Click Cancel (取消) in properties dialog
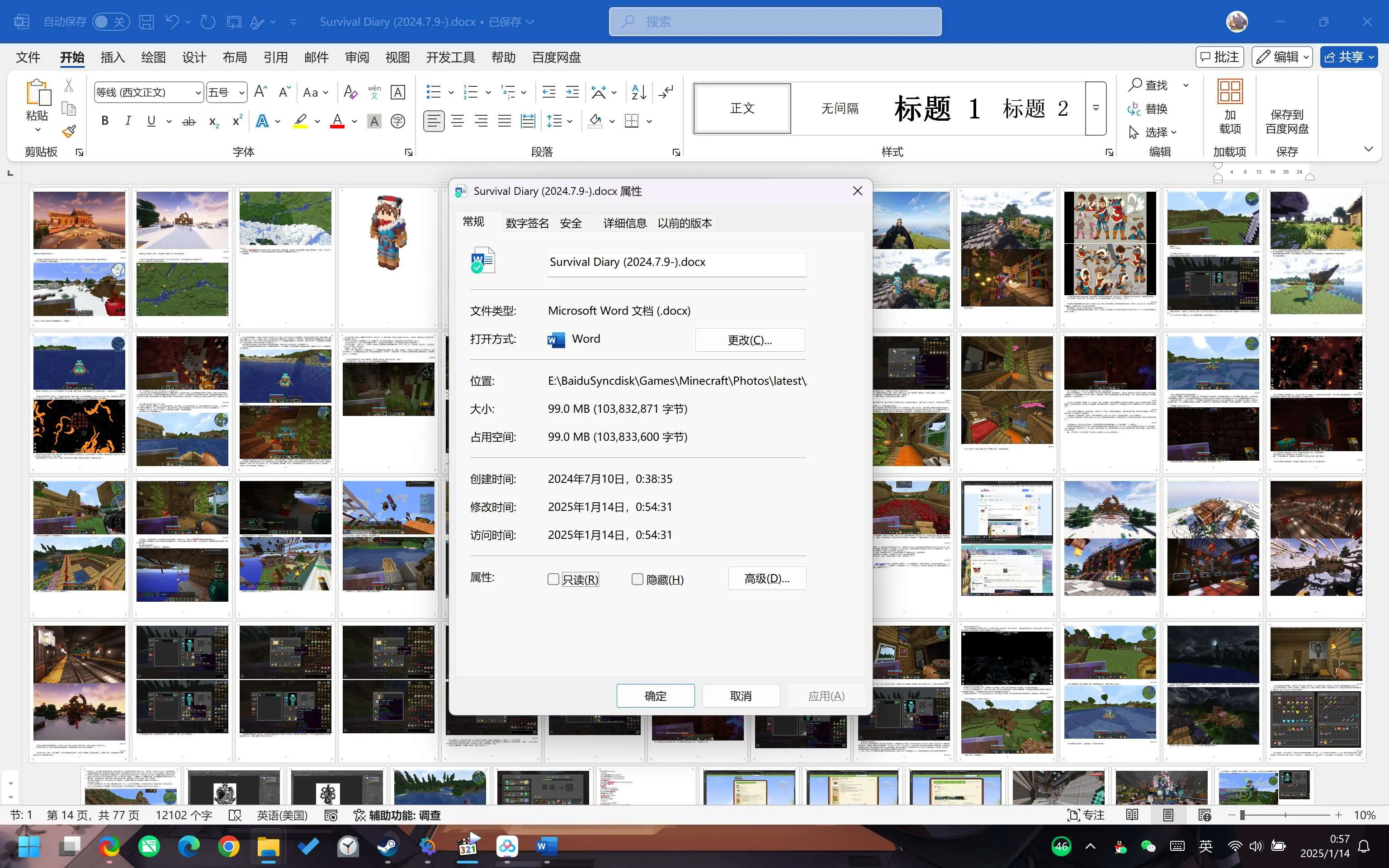Image resolution: width=1389 pixels, height=868 pixels. click(x=741, y=696)
